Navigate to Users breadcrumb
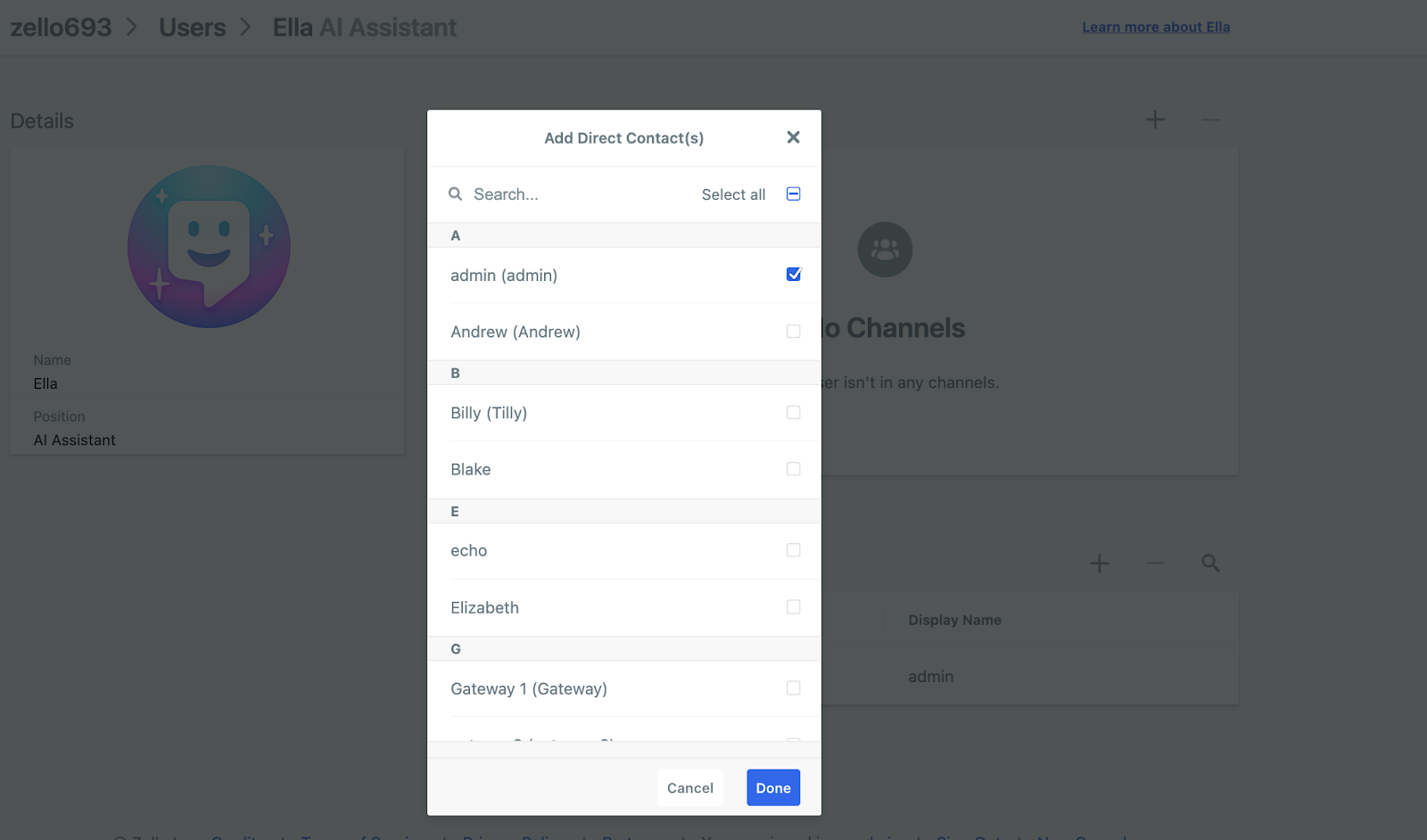 point(192,28)
